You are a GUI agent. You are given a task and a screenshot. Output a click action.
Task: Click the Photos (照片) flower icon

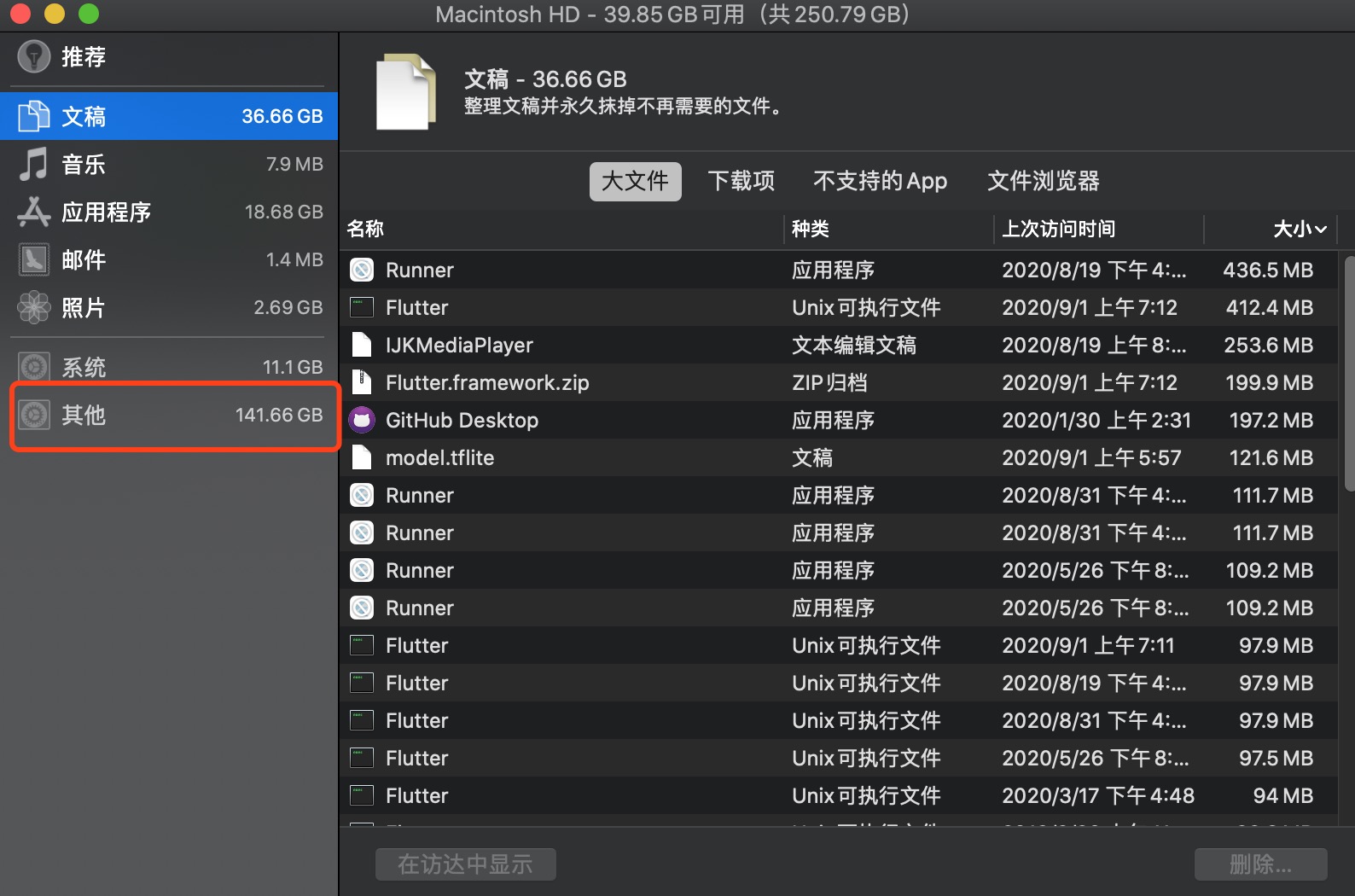tap(34, 307)
